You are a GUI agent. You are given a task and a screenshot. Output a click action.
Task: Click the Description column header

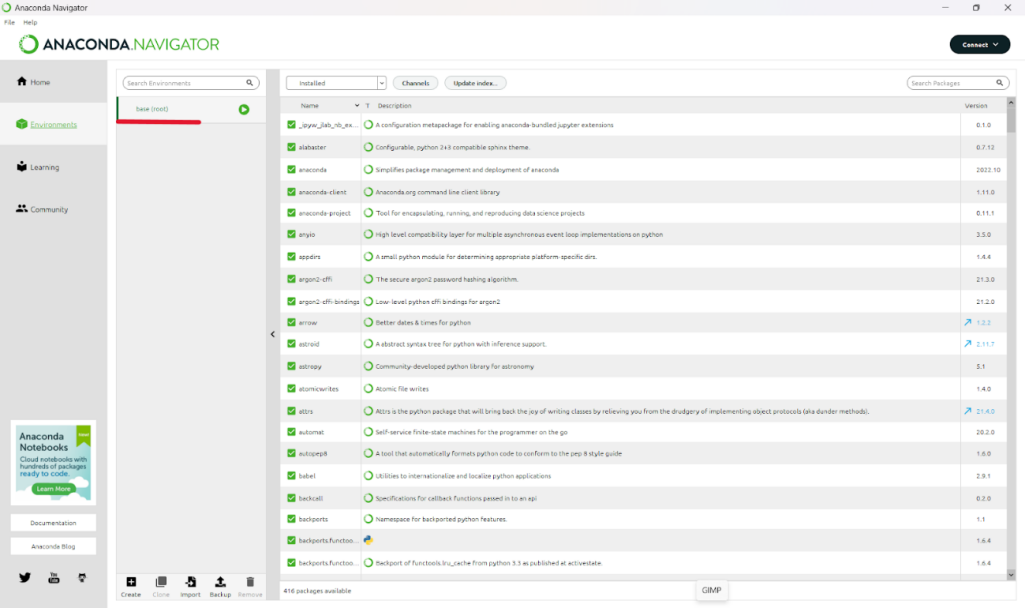(395, 105)
